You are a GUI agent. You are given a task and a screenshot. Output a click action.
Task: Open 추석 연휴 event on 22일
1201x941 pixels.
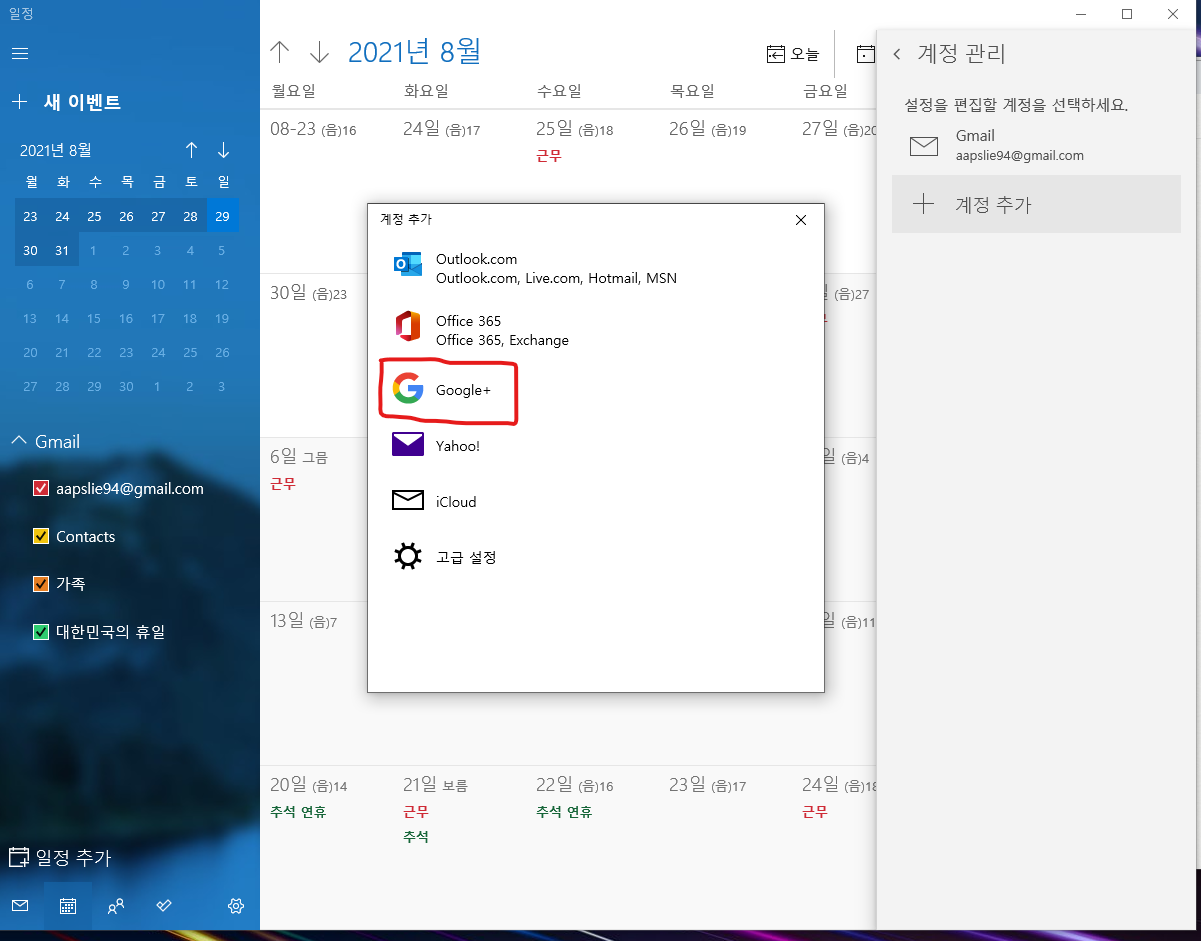click(x=564, y=812)
